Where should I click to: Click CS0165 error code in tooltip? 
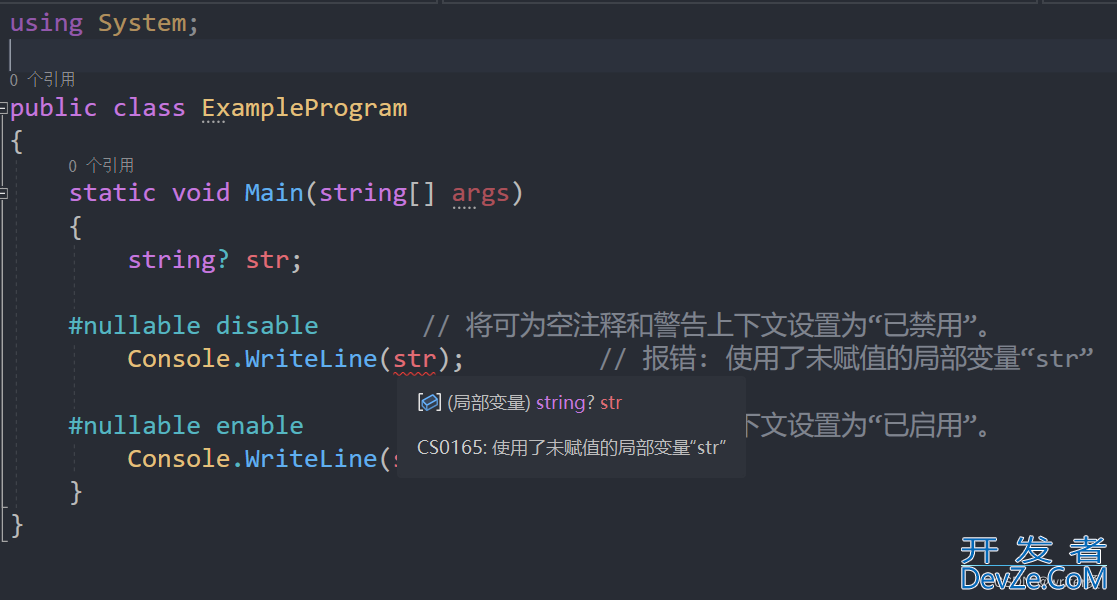coord(451,448)
